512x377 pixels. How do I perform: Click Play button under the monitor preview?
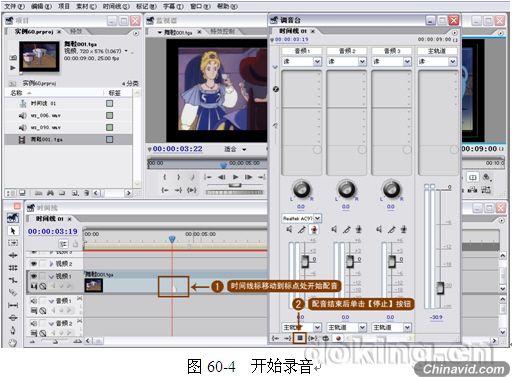235,177
